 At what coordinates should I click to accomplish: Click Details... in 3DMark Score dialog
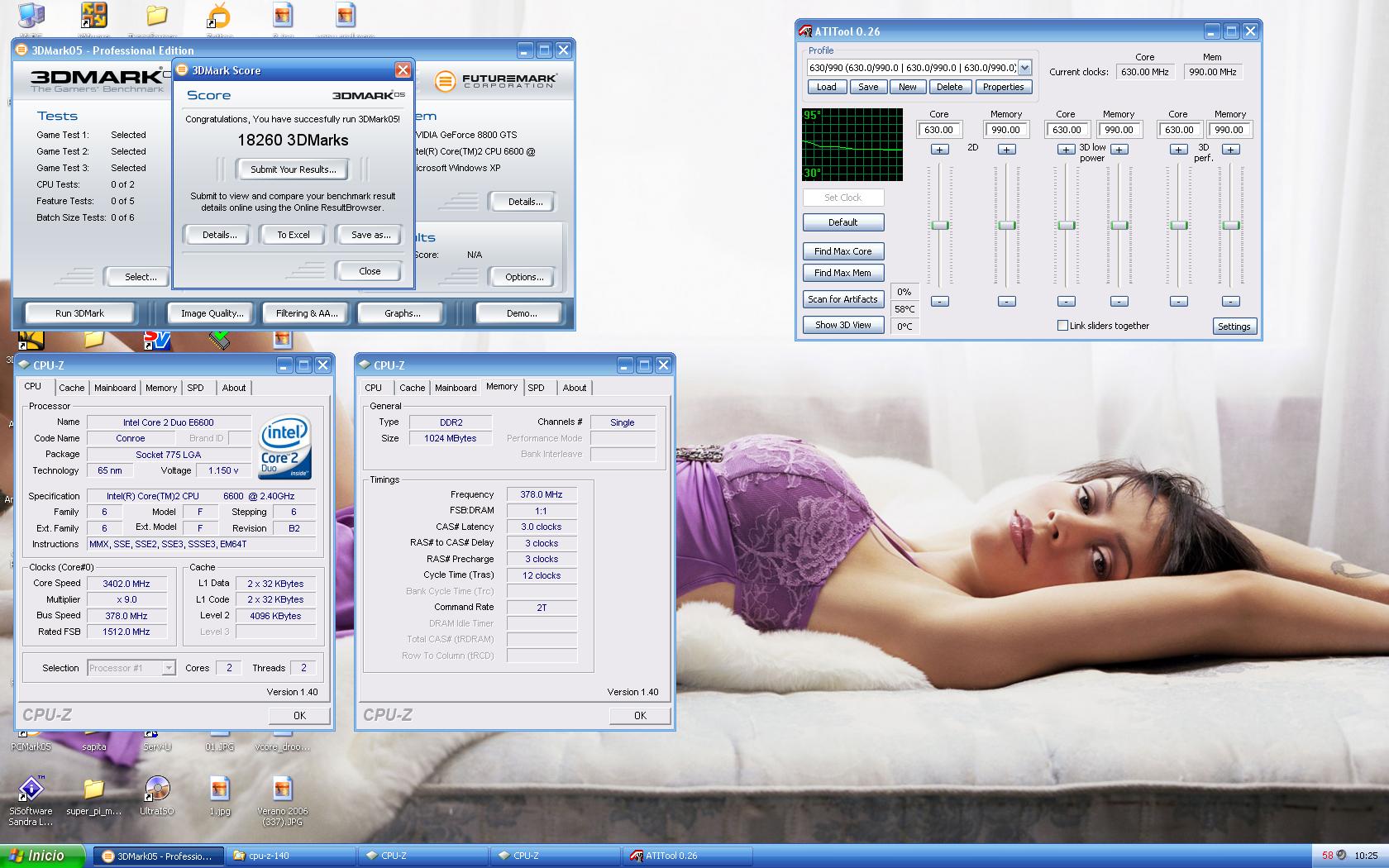pyautogui.click(x=219, y=235)
